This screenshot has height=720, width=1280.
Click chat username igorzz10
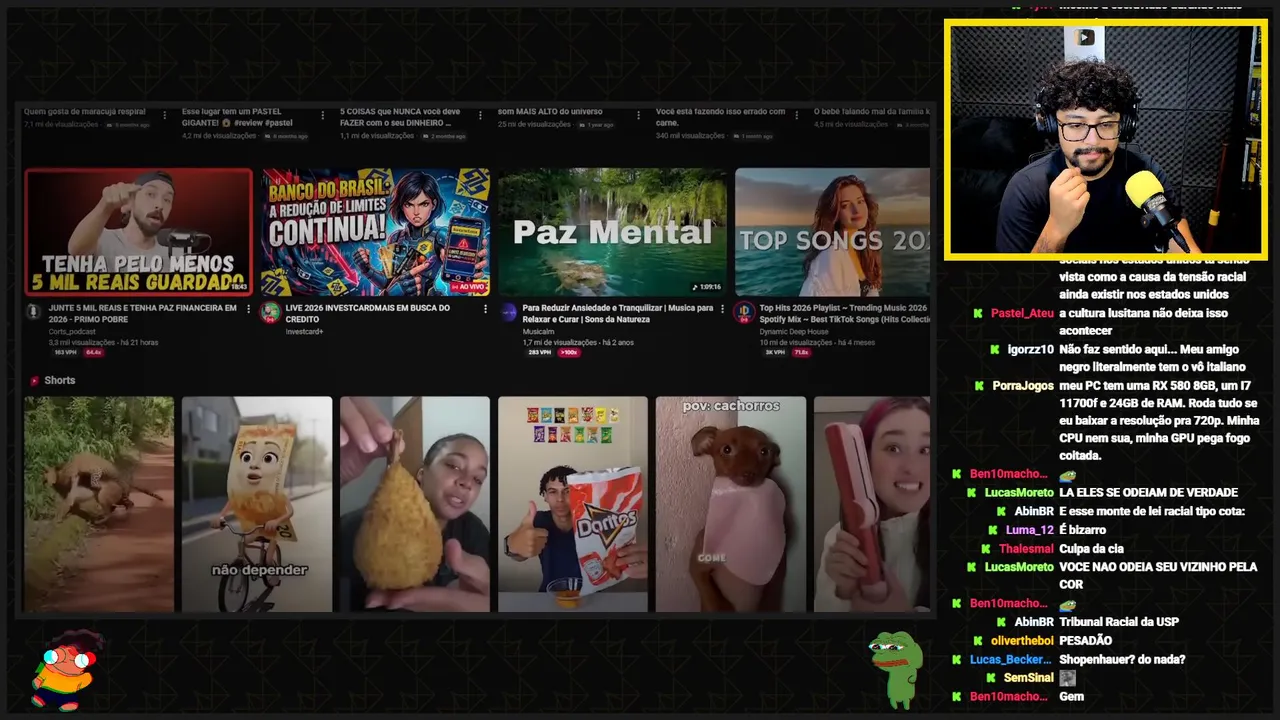click(1031, 349)
